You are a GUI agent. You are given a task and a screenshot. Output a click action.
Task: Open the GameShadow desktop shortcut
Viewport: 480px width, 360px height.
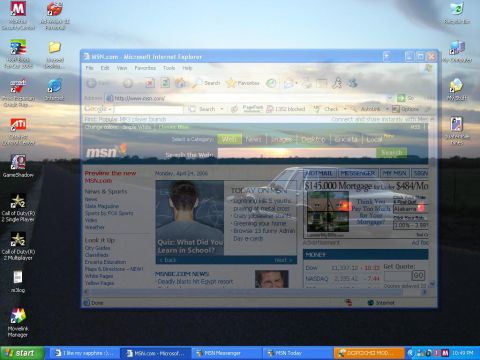(x=18, y=165)
